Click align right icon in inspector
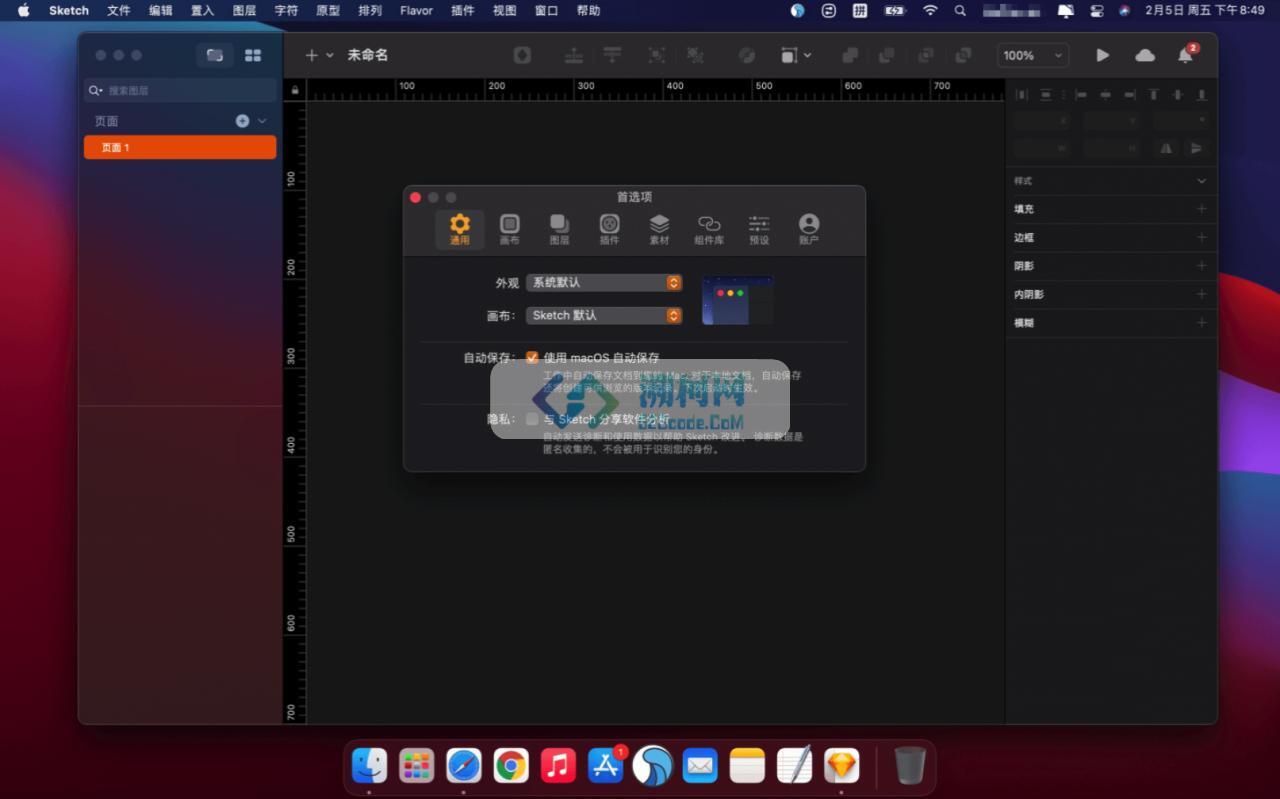Screen dimensions: 1280x799 (x=1129, y=95)
